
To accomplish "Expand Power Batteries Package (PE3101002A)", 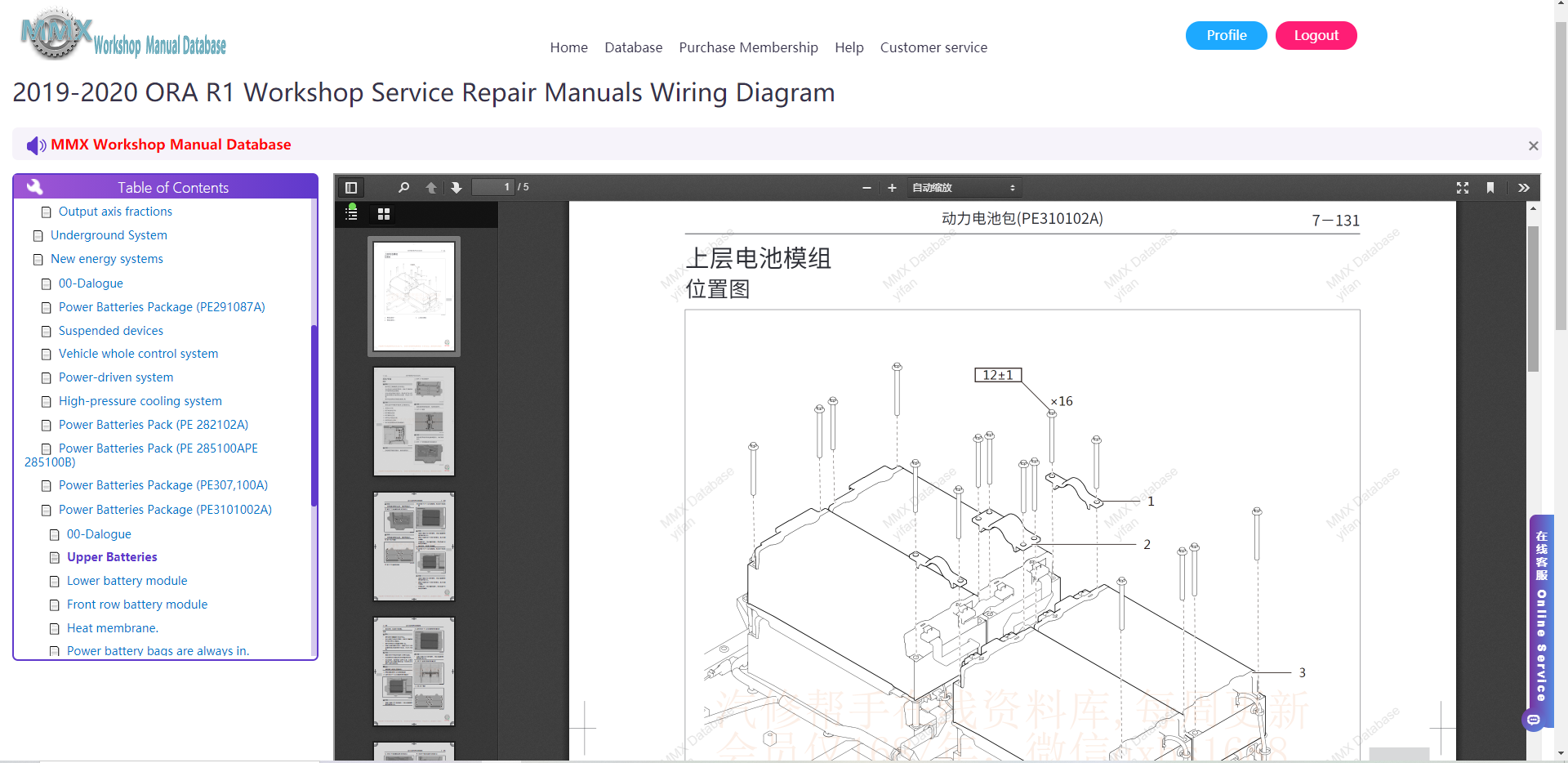I will tap(165, 510).
